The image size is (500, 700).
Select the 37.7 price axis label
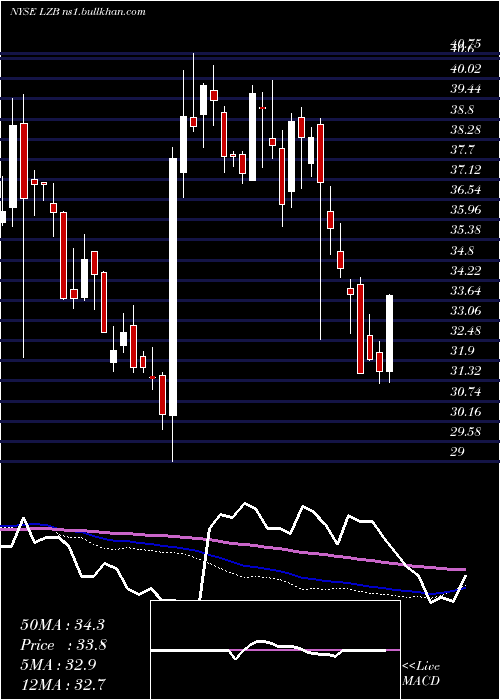point(462,150)
